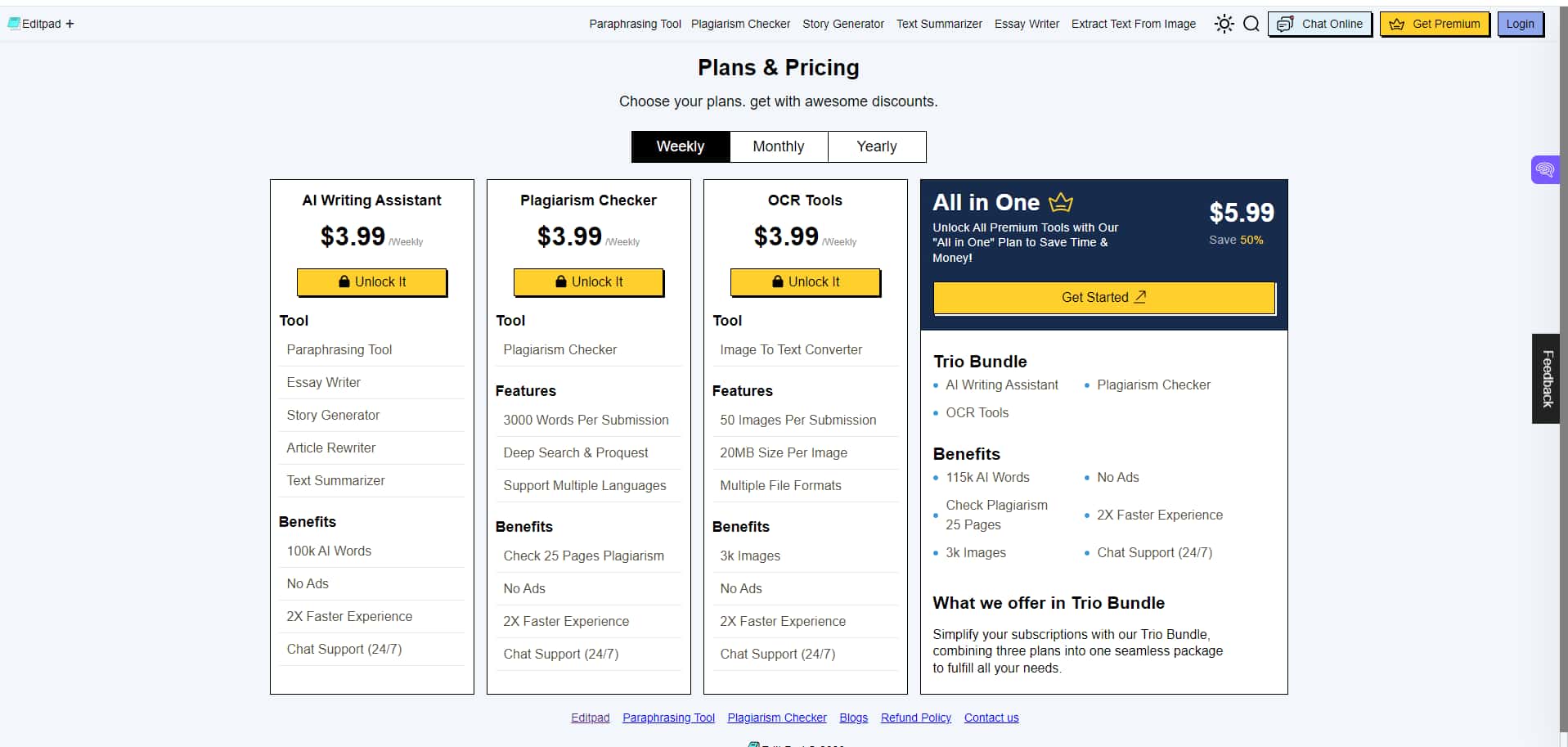Unlock the OCR Tools plan
The height and width of the screenshot is (747, 1568).
tap(806, 281)
